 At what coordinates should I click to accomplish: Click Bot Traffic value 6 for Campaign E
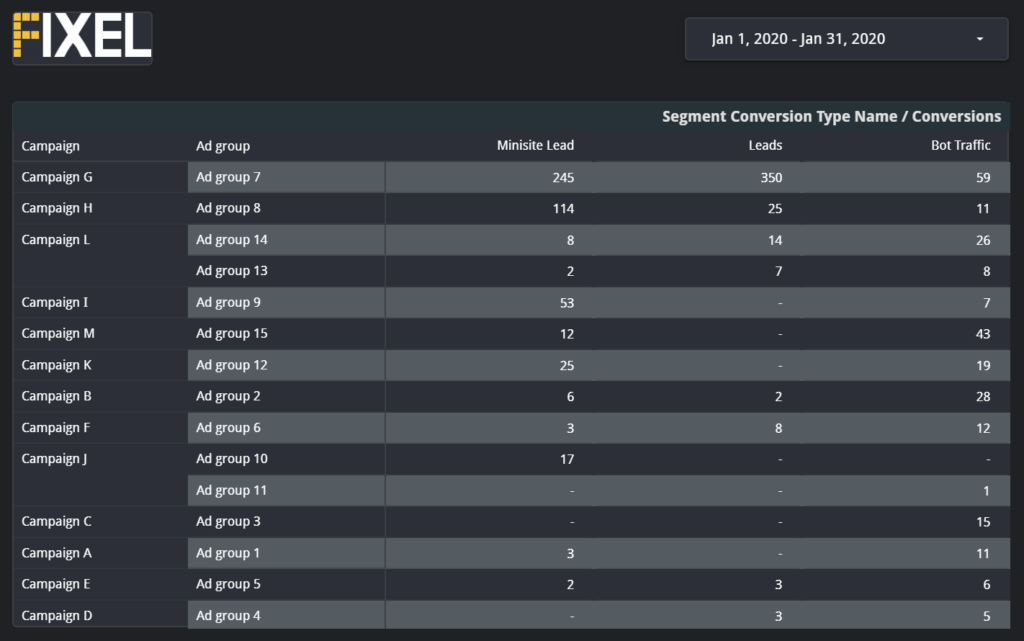[x=986, y=585]
